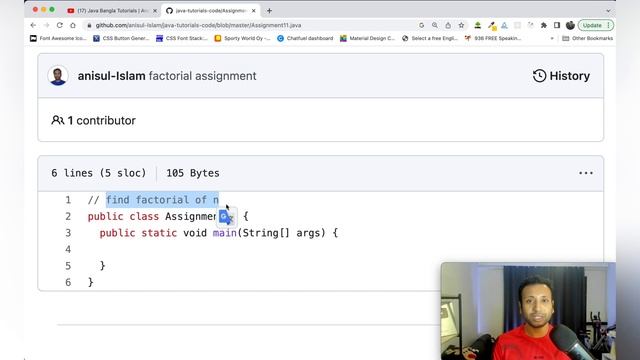View the file History
This screenshot has height=360, width=640.
(x=561, y=76)
